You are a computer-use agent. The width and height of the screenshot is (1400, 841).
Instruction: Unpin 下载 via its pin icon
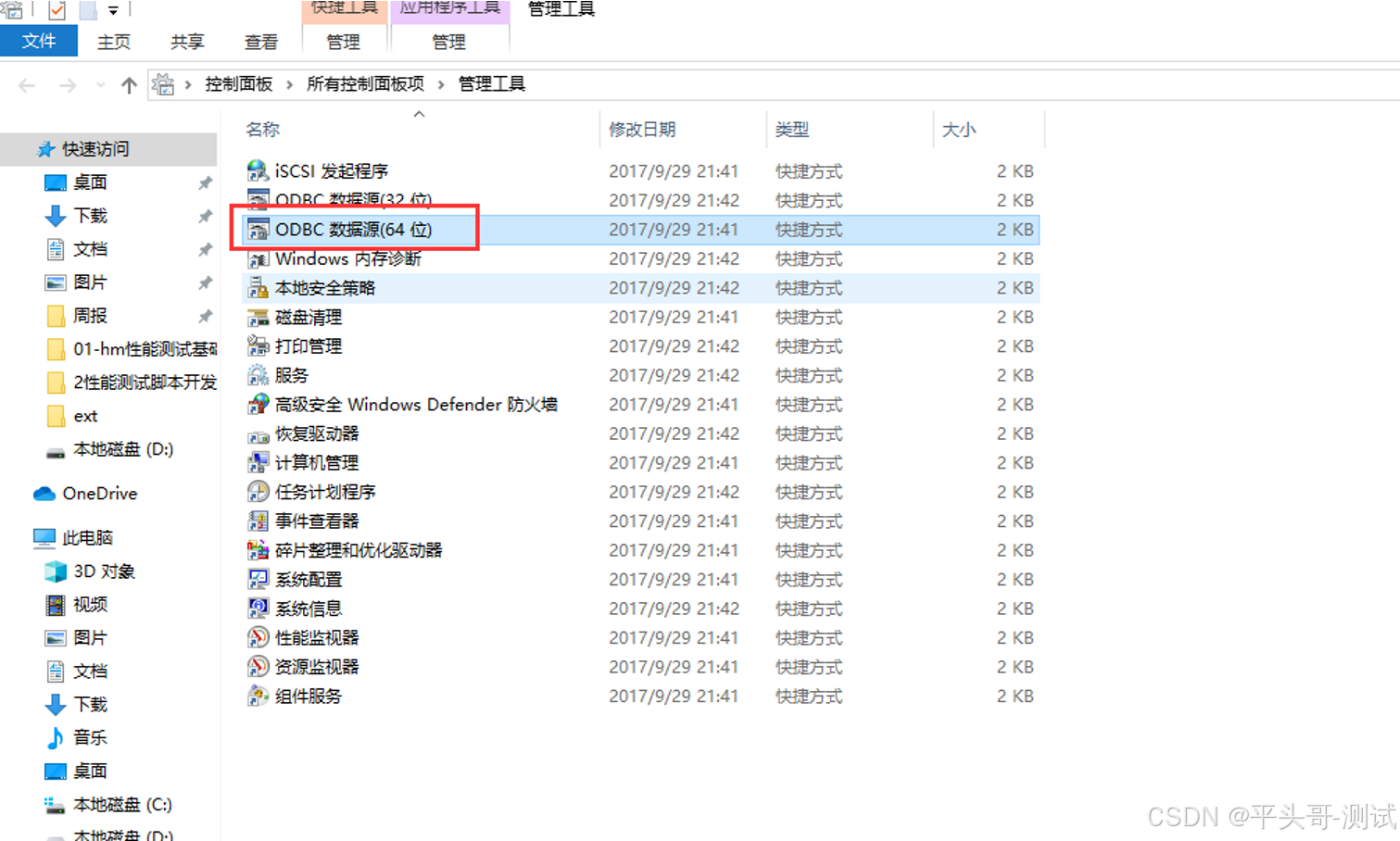(x=206, y=217)
